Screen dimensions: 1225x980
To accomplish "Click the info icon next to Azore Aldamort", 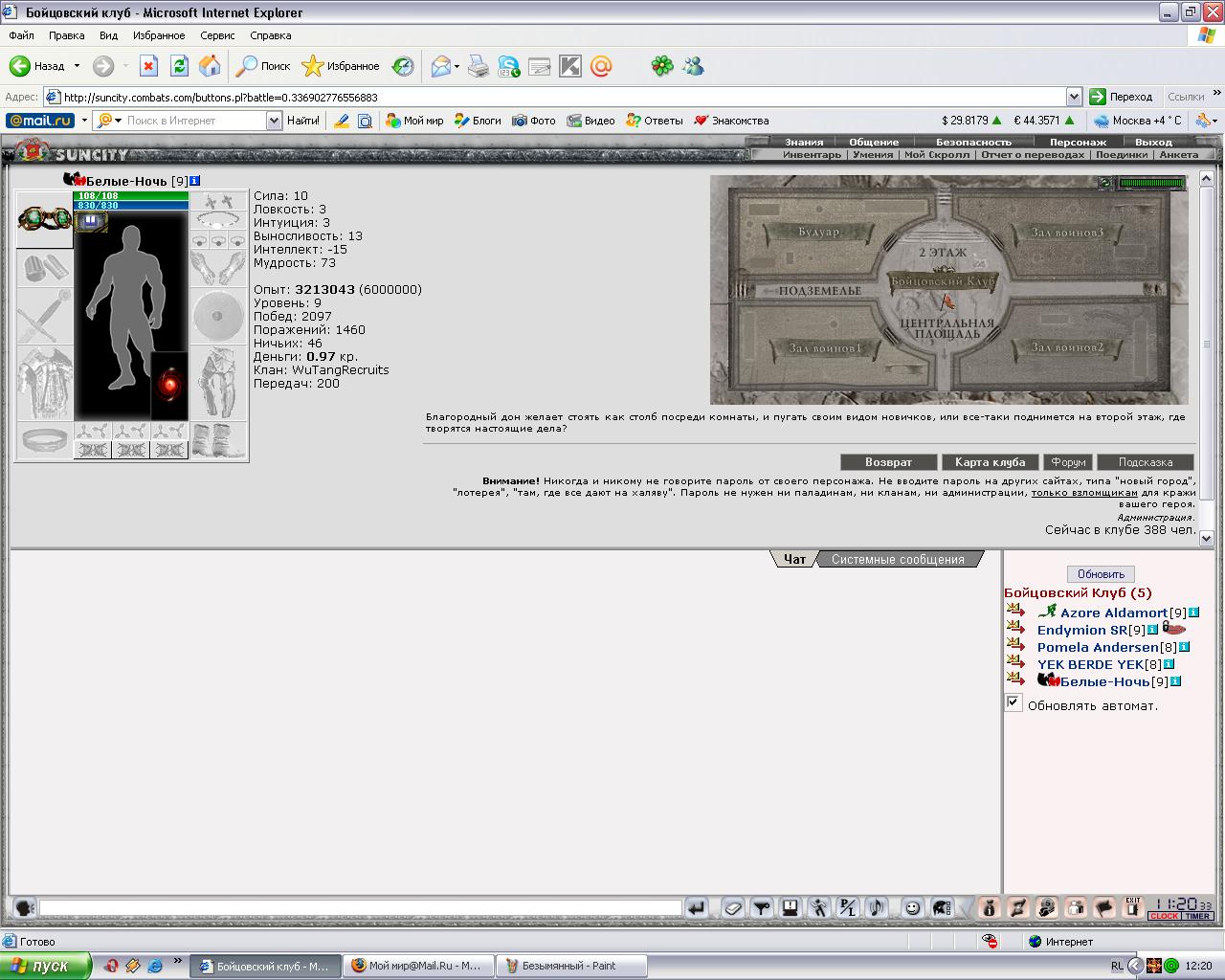I will point(1193,612).
